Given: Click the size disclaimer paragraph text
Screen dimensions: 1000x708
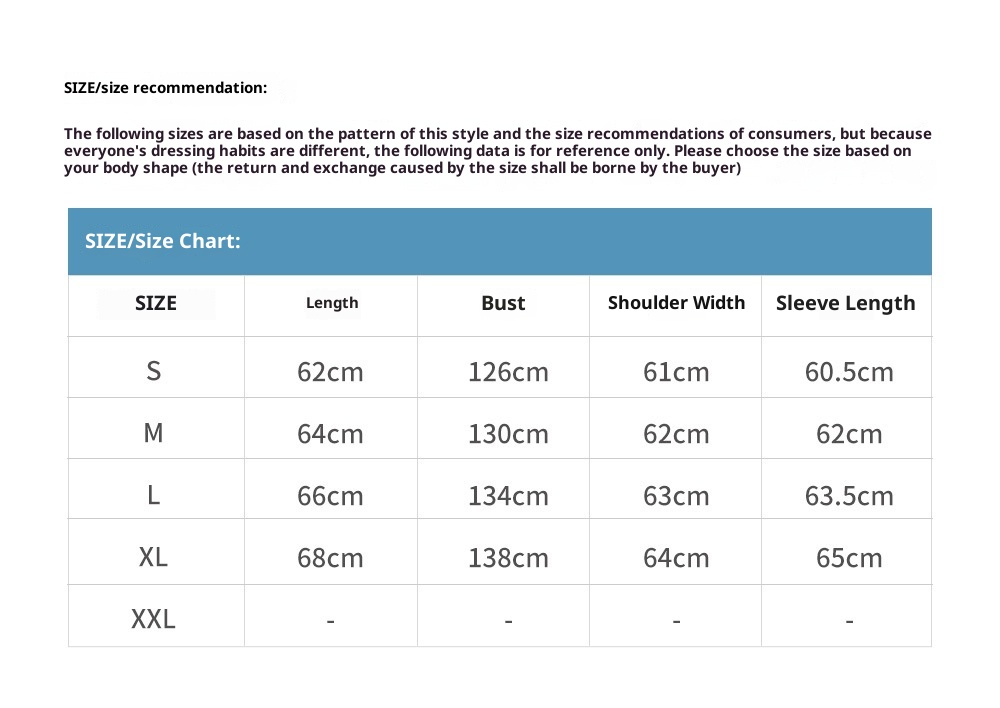Looking at the screenshot, I should click(497, 151).
